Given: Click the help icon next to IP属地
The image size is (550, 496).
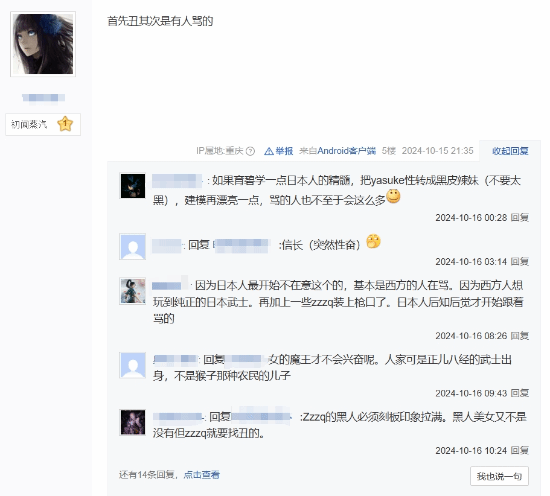Looking at the screenshot, I should tap(250, 151).
